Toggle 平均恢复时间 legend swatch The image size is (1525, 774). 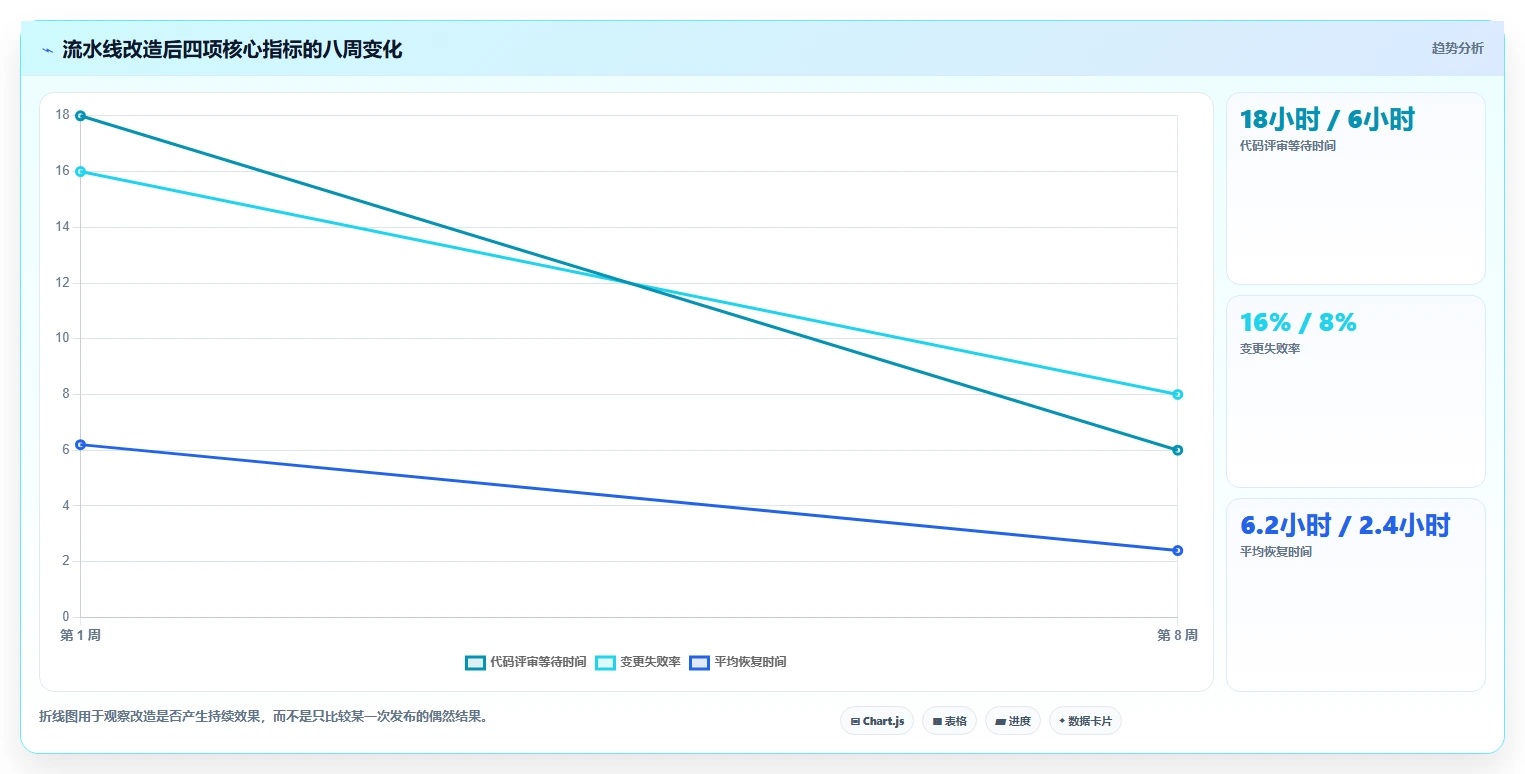700,662
